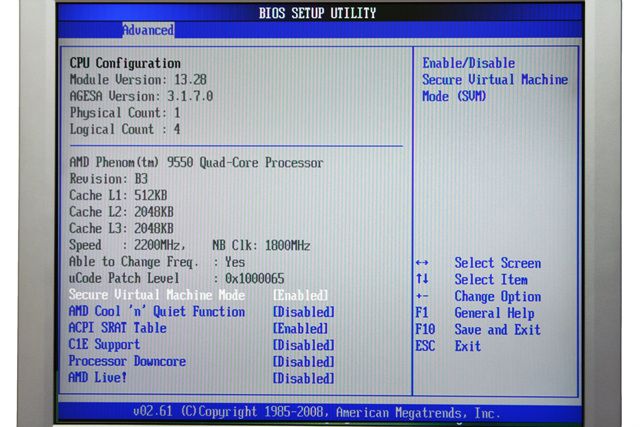Click Module Version: 13.28 line
The height and width of the screenshot is (427, 640).
click(138, 80)
